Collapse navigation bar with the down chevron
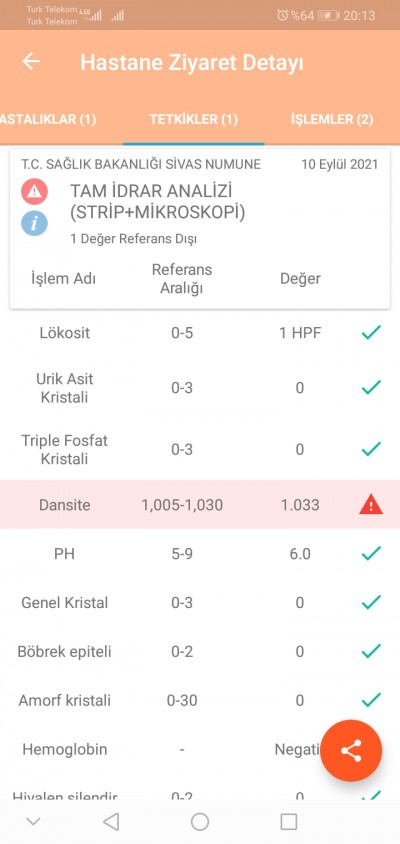Viewport: 400px width, 844px height. point(33,821)
